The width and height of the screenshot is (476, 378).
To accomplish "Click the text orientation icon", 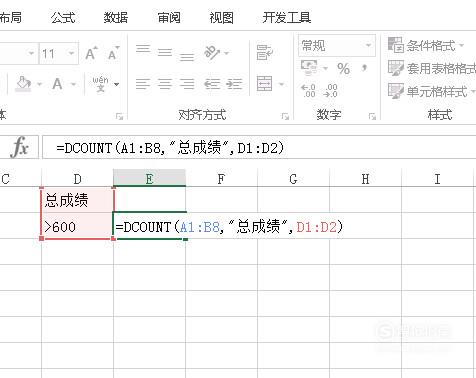I will coord(212,53).
